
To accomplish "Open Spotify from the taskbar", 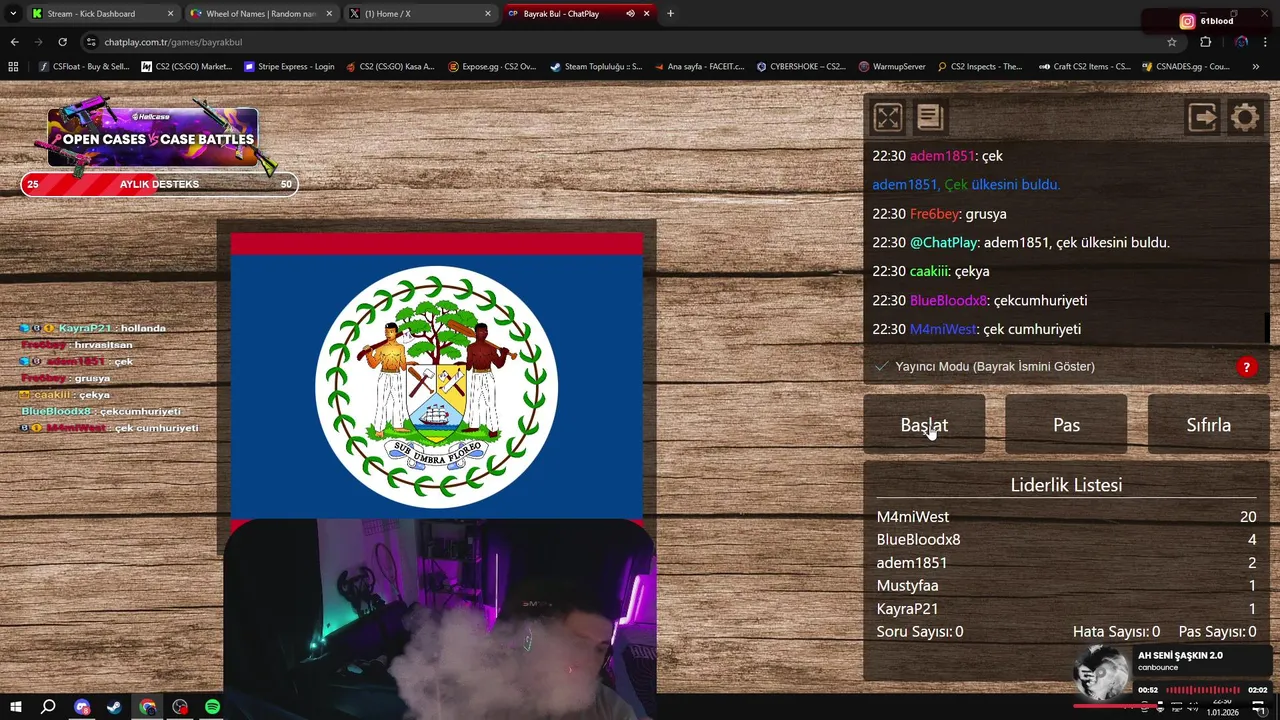I will (213, 707).
